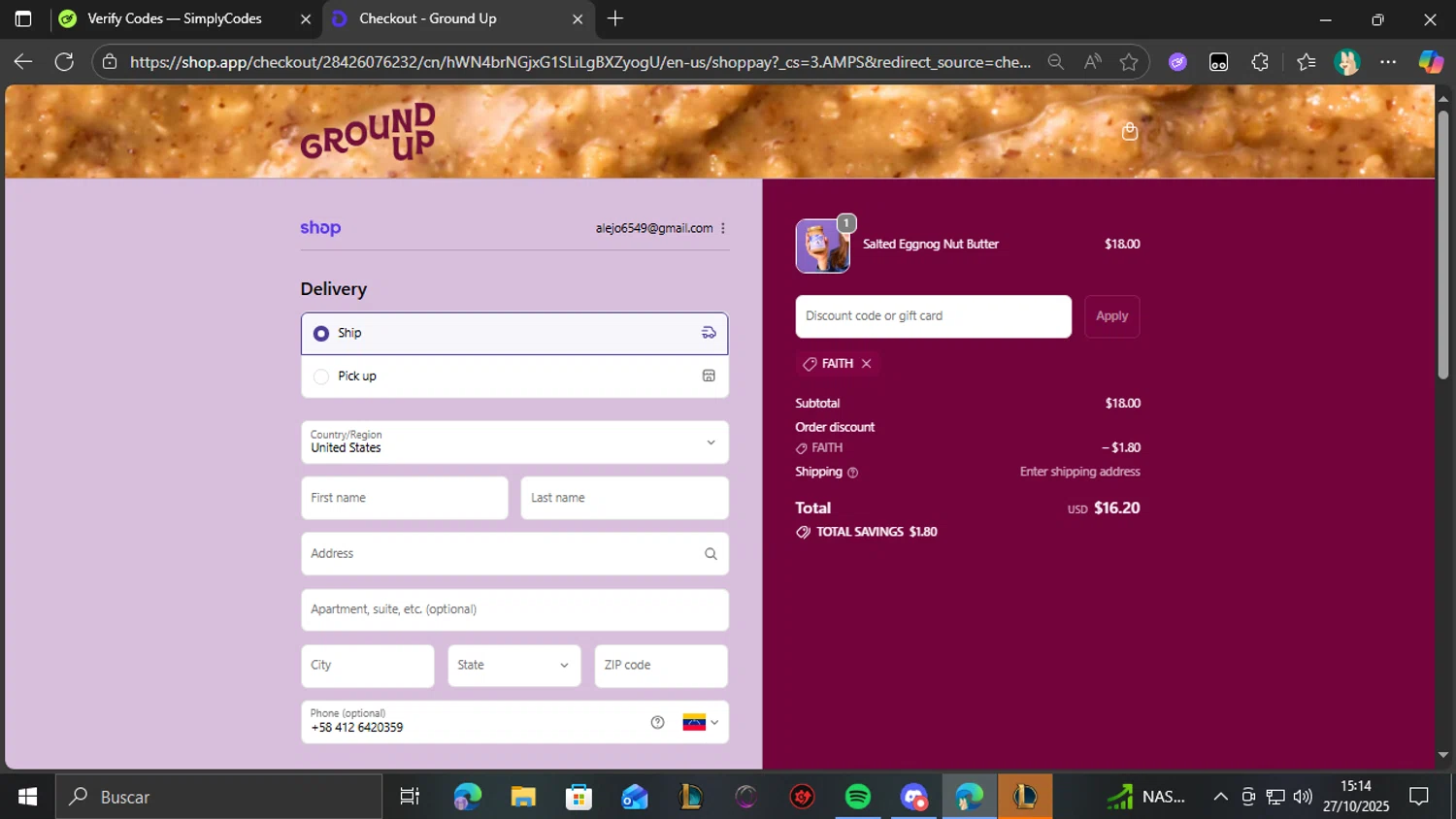Click the Apply discount button
1456x819 pixels.
pyautogui.click(x=1112, y=316)
